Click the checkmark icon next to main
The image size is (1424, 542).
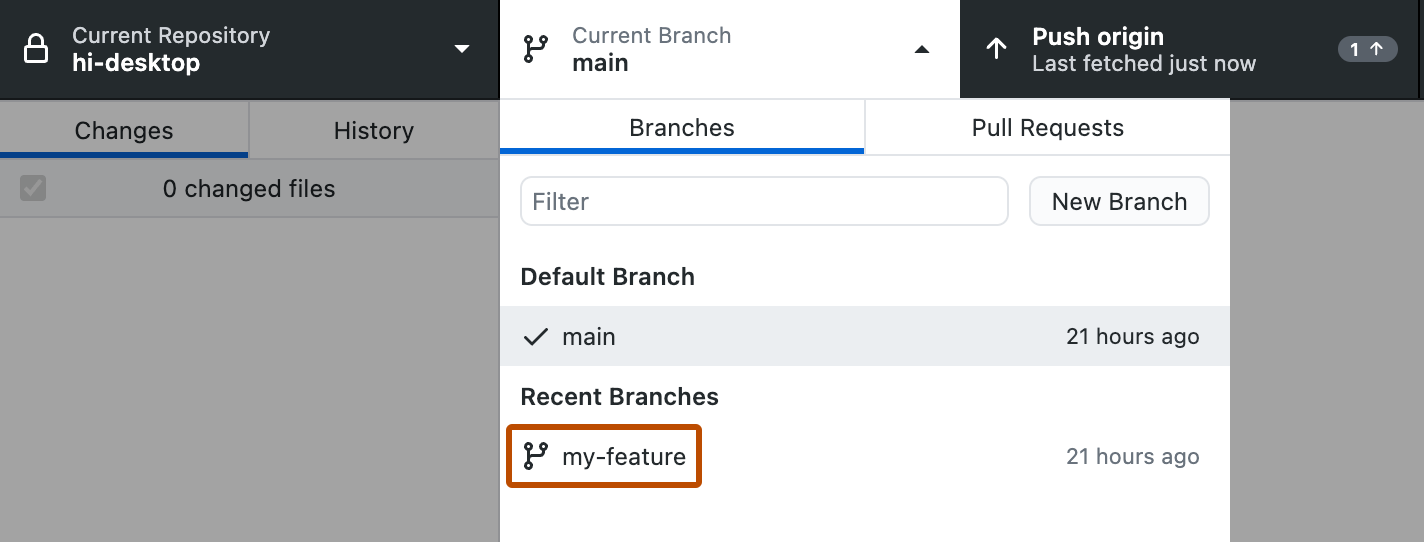click(536, 337)
